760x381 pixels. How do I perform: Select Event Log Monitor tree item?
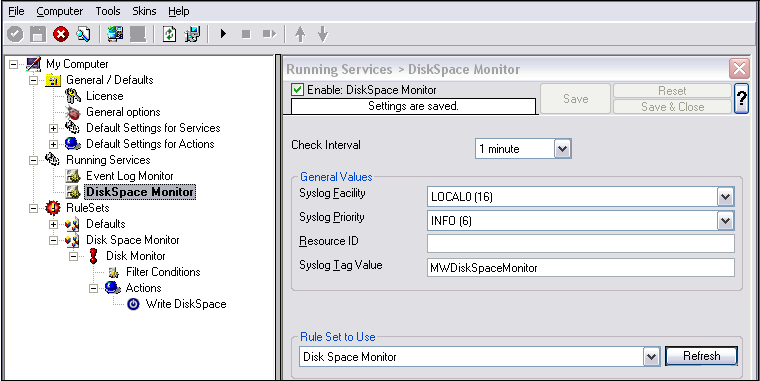click(129, 176)
